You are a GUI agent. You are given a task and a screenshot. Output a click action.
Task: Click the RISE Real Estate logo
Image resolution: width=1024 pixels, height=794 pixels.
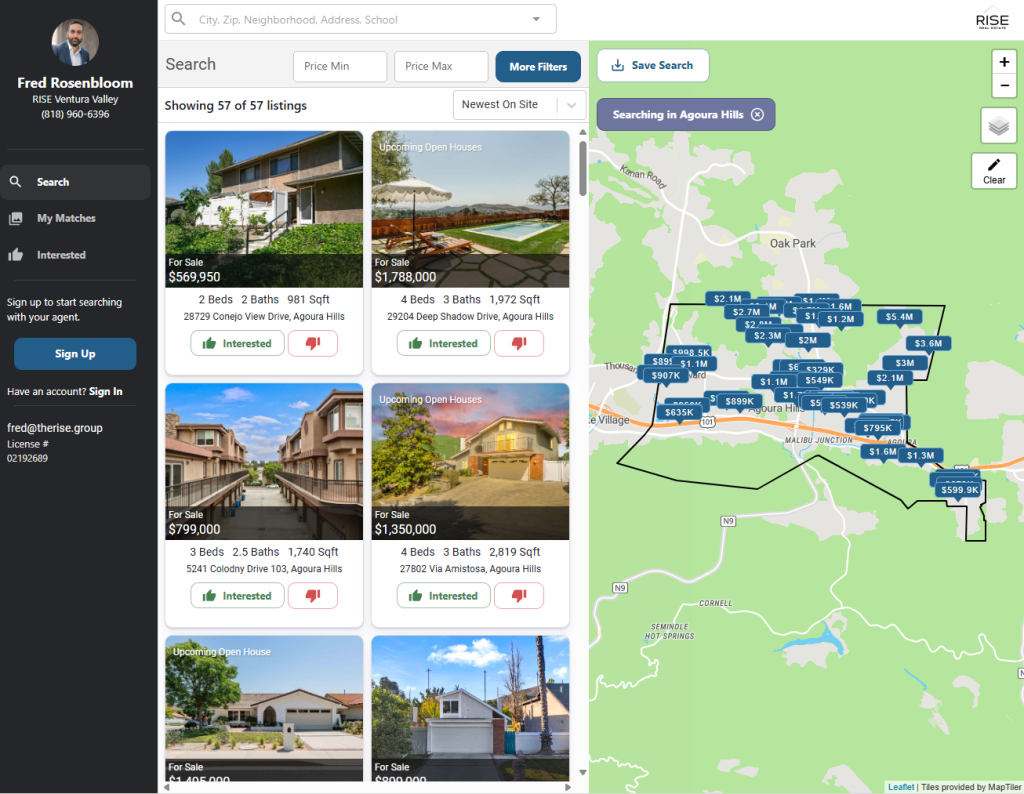pyautogui.click(x=992, y=20)
